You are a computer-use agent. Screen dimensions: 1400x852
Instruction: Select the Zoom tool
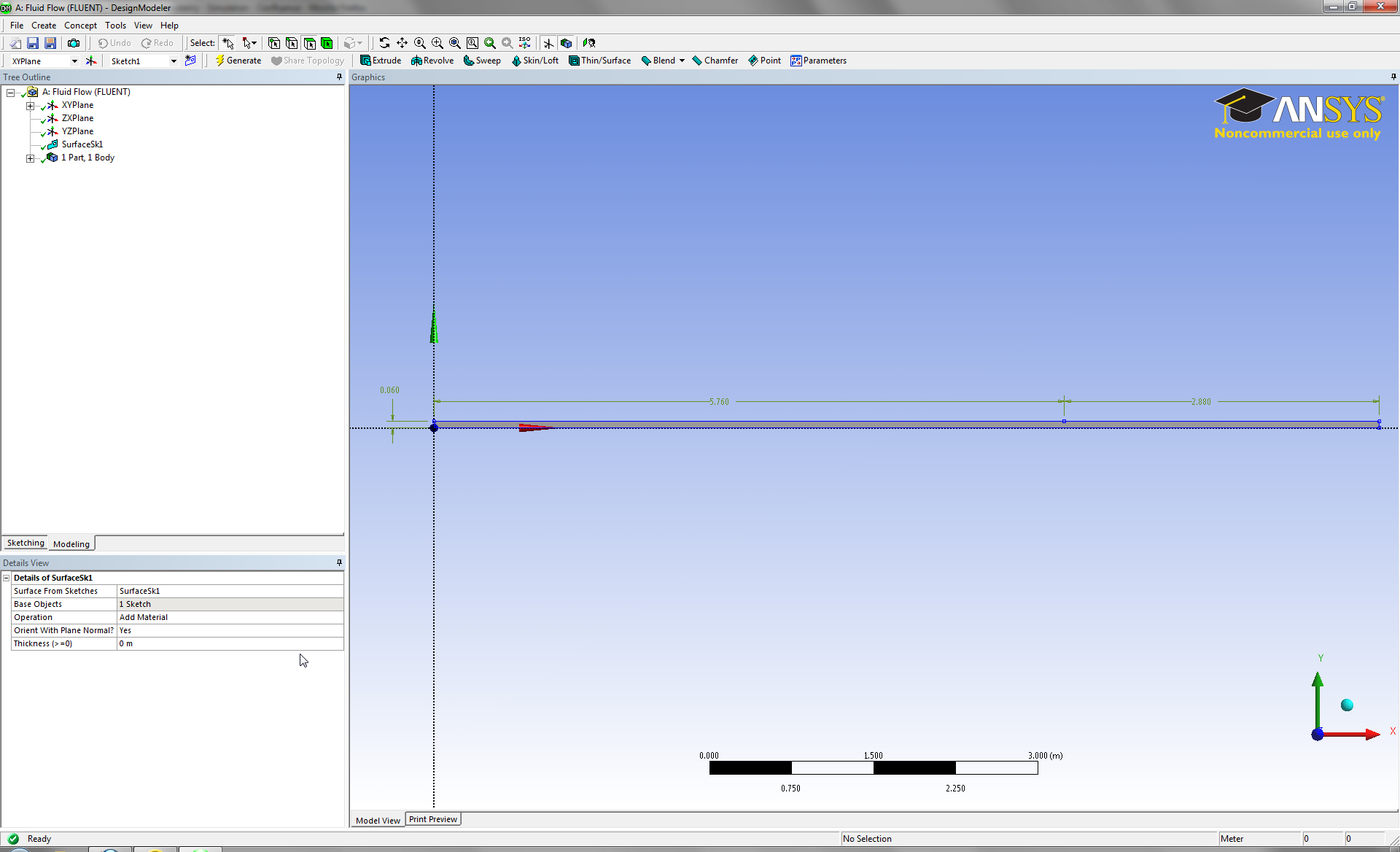[x=419, y=43]
